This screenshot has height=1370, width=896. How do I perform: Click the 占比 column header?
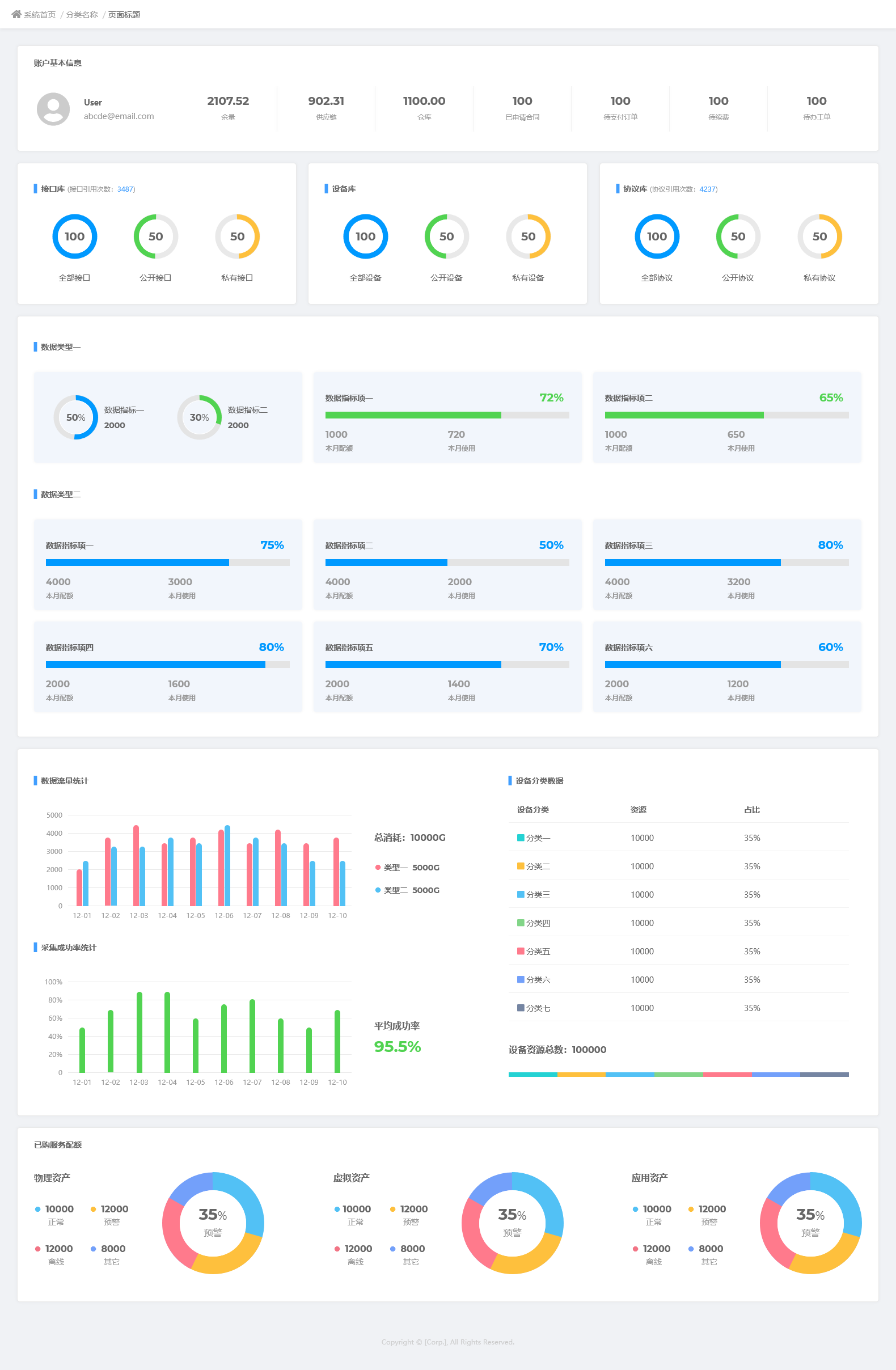pyautogui.click(x=751, y=810)
